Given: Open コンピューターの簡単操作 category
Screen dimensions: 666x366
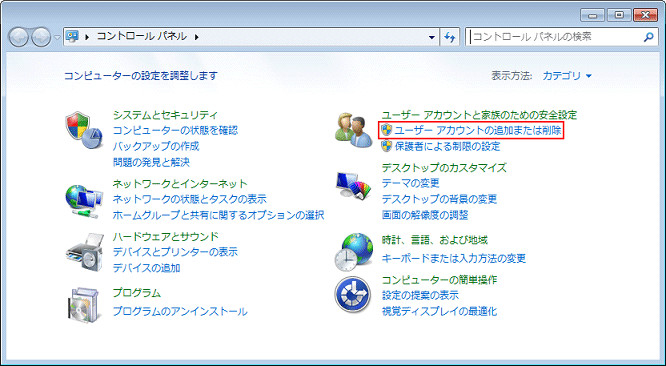Looking at the screenshot, I should pyautogui.click(x=439, y=280).
